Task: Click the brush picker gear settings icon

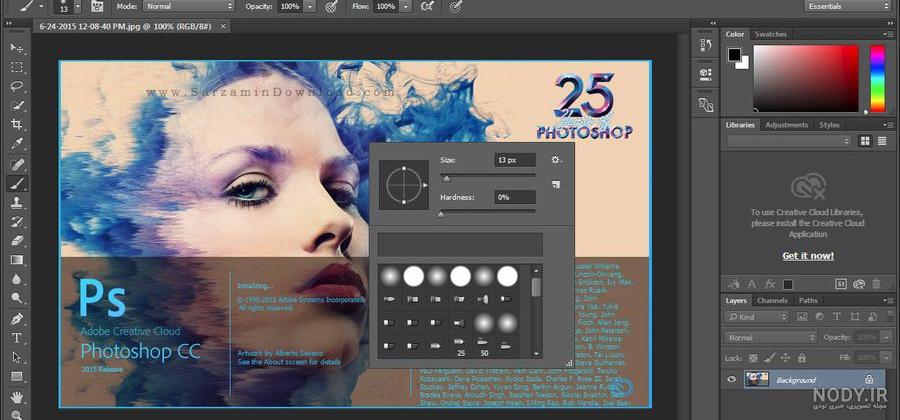Action: [x=556, y=160]
